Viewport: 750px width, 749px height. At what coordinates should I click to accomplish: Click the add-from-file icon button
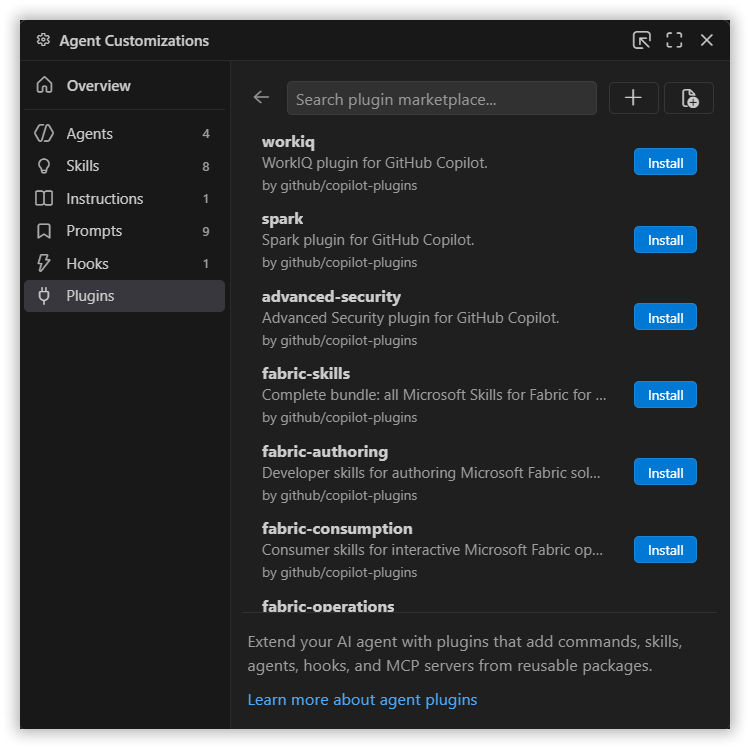pos(689,98)
